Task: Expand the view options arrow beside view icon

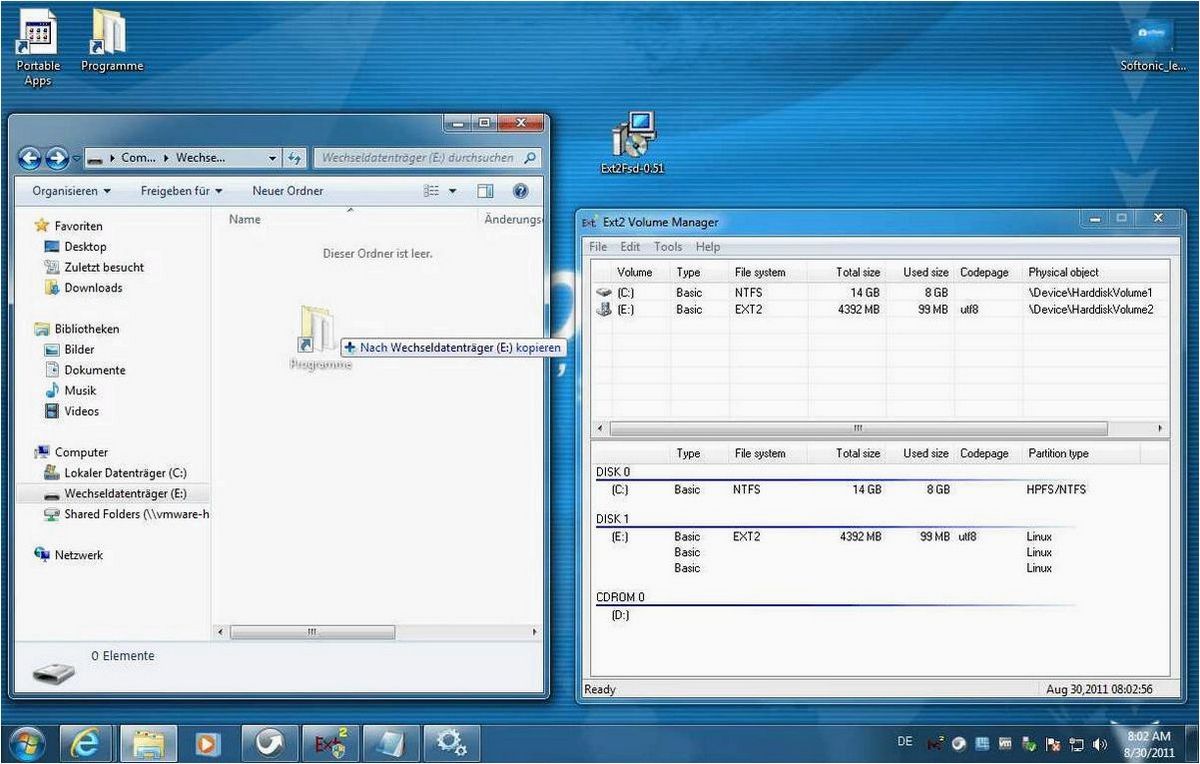Action: tap(452, 190)
